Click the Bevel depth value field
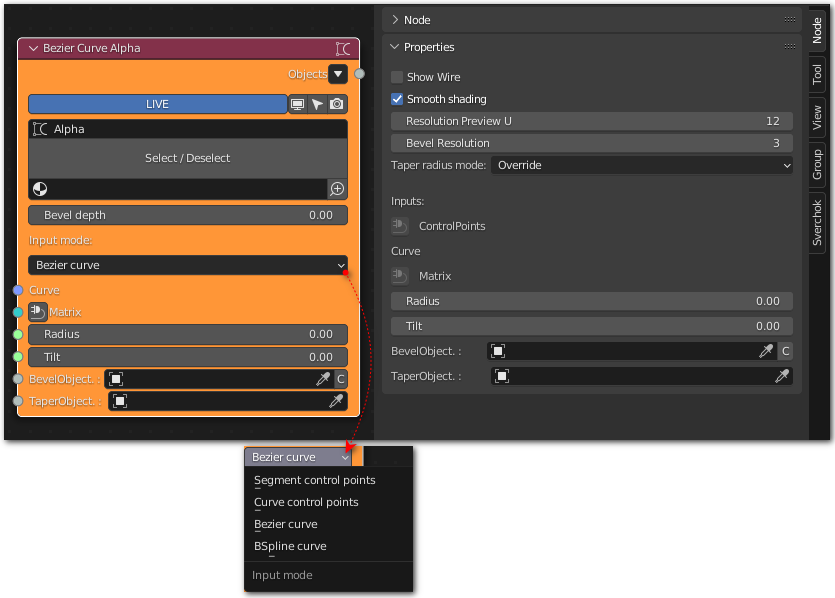 point(188,215)
